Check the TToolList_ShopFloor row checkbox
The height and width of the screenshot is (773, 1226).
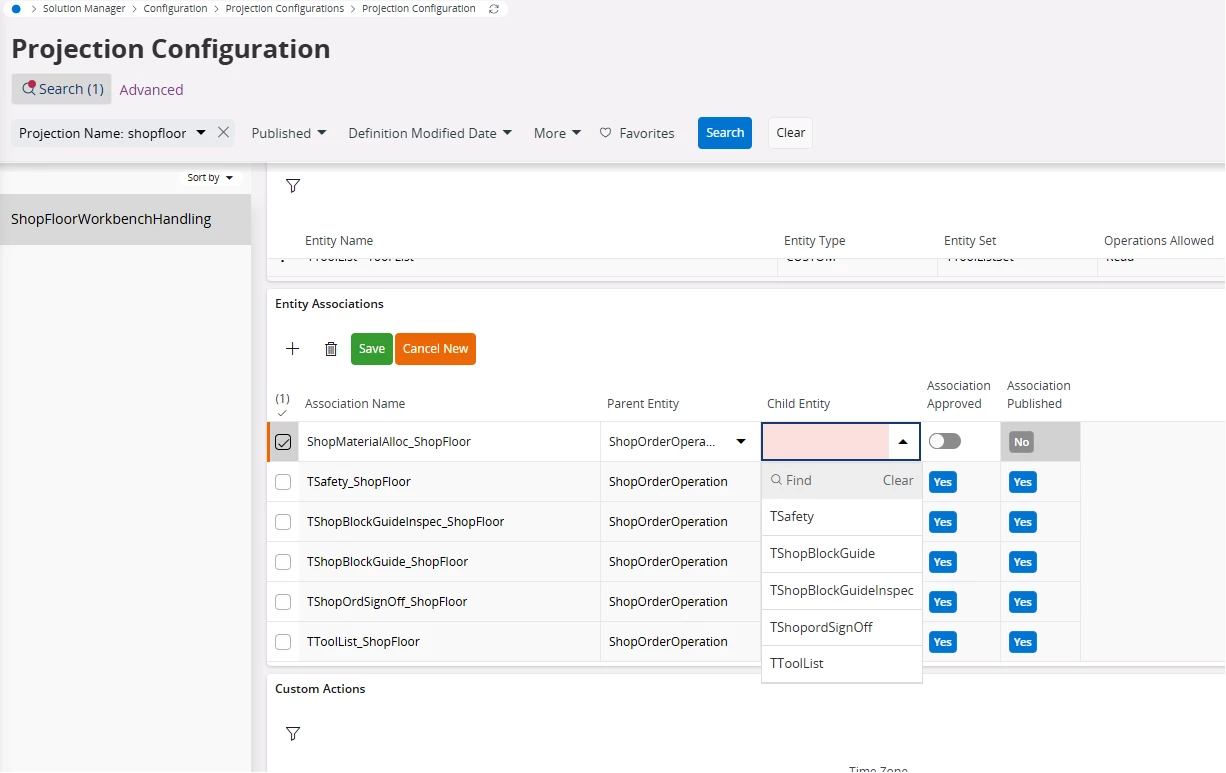point(283,641)
